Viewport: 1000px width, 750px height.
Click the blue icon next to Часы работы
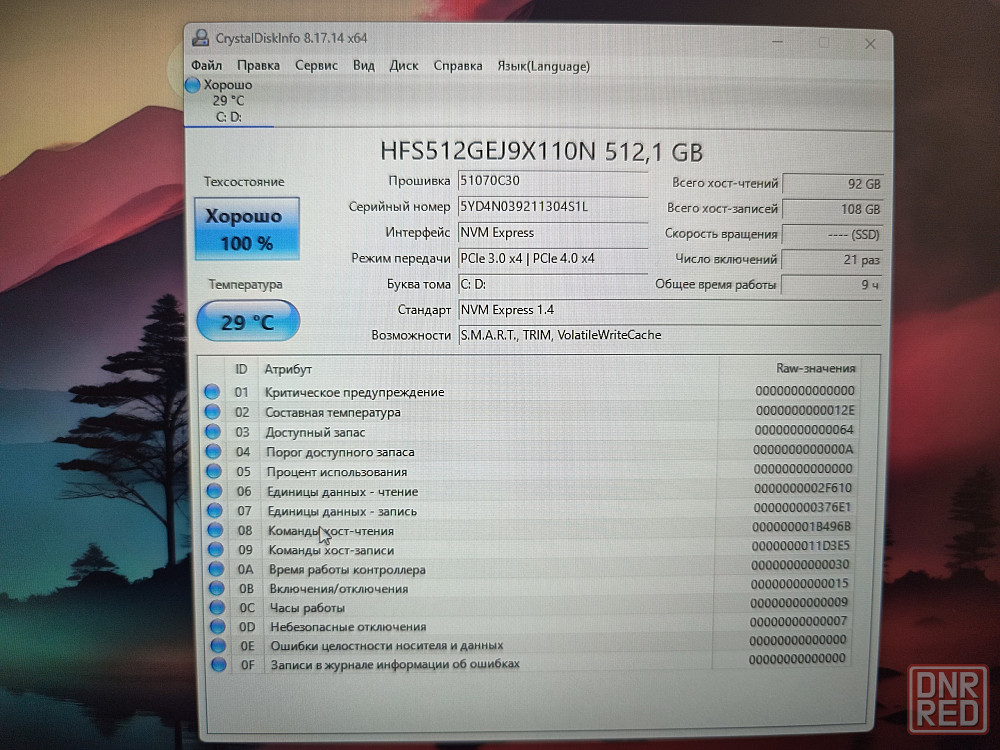click(x=217, y=607)
